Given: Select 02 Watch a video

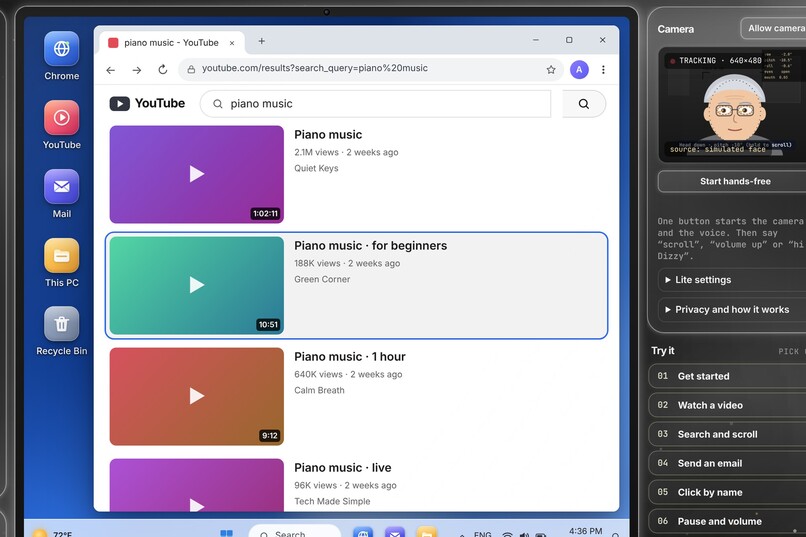Looking at the screenshot, I should coord(727,405).
